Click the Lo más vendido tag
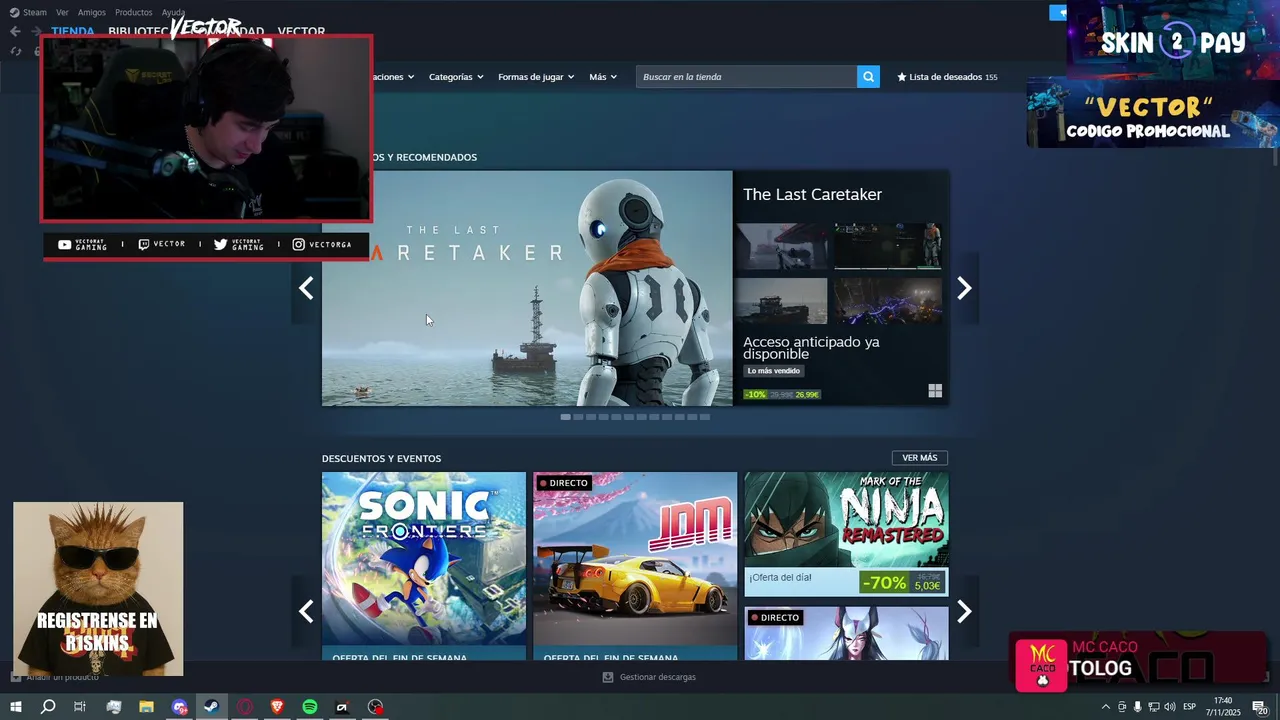The height and width of the screenshot is (720, 1280). tap(774, 371)
